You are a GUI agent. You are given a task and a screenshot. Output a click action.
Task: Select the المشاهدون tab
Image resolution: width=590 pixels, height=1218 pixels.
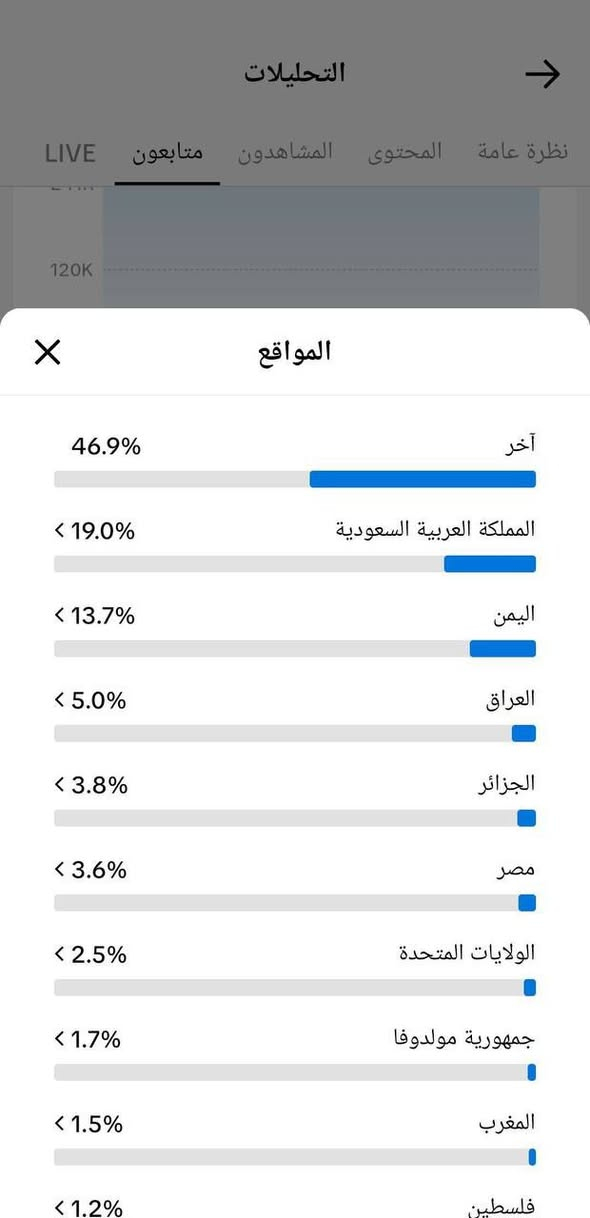[x=286, y=151]
